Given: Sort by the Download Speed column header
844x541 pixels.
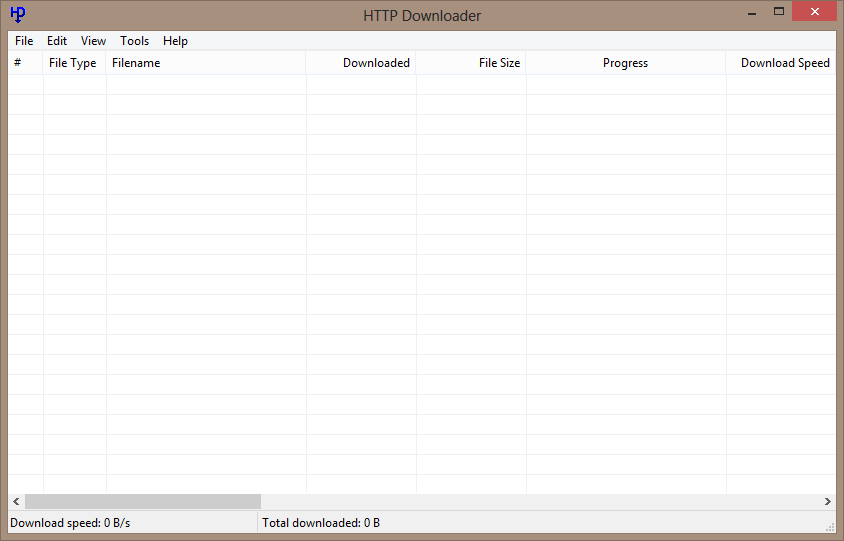Looking at the screenshot, I should [781, 63].
